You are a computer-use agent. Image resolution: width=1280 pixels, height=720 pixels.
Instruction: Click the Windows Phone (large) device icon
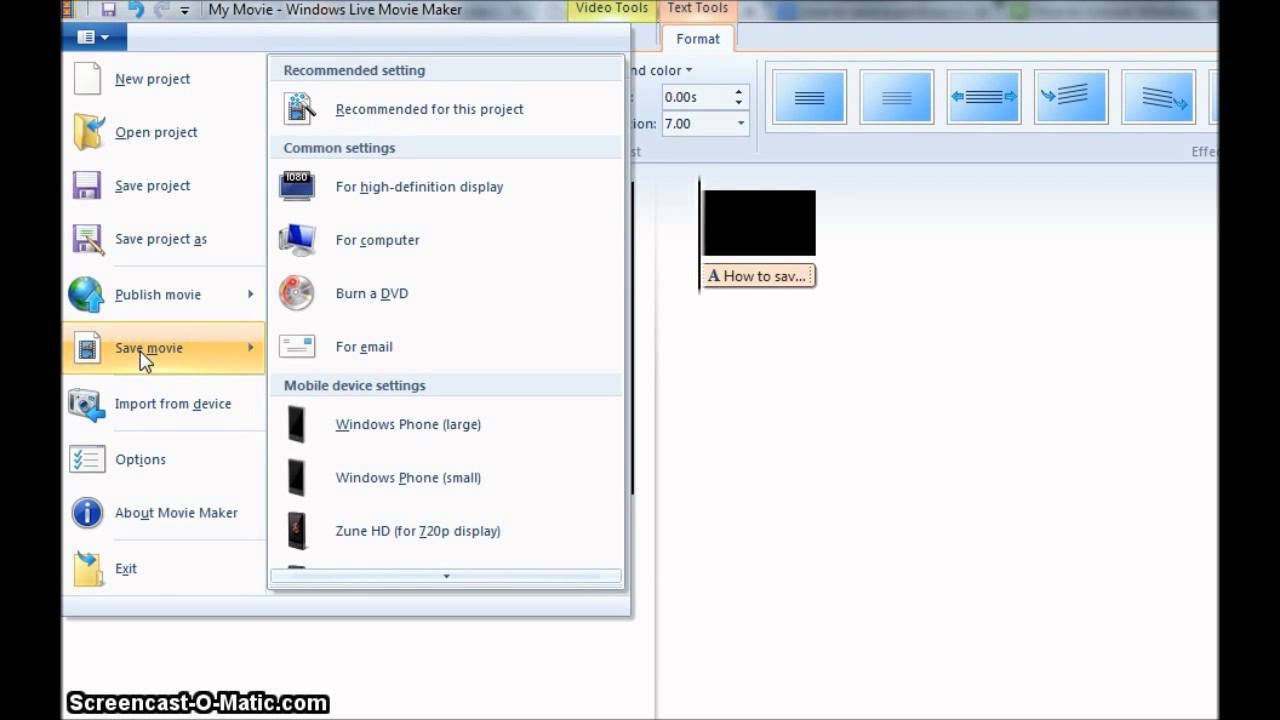(297, 424)
